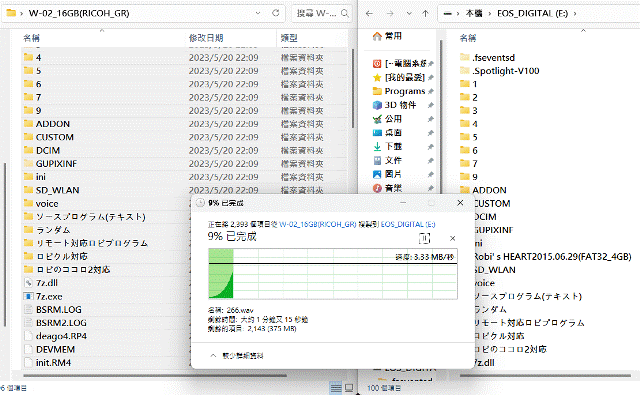Screen dimensions: 640x395
Task: Unpin 桌面 using its pin icon
Action: [x=431, y=133]
